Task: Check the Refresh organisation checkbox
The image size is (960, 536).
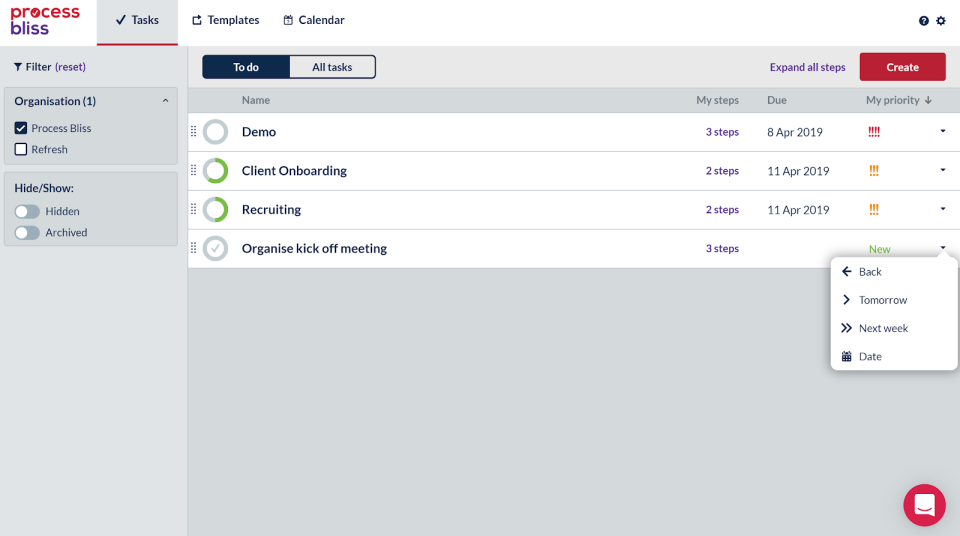Action: 21,149
